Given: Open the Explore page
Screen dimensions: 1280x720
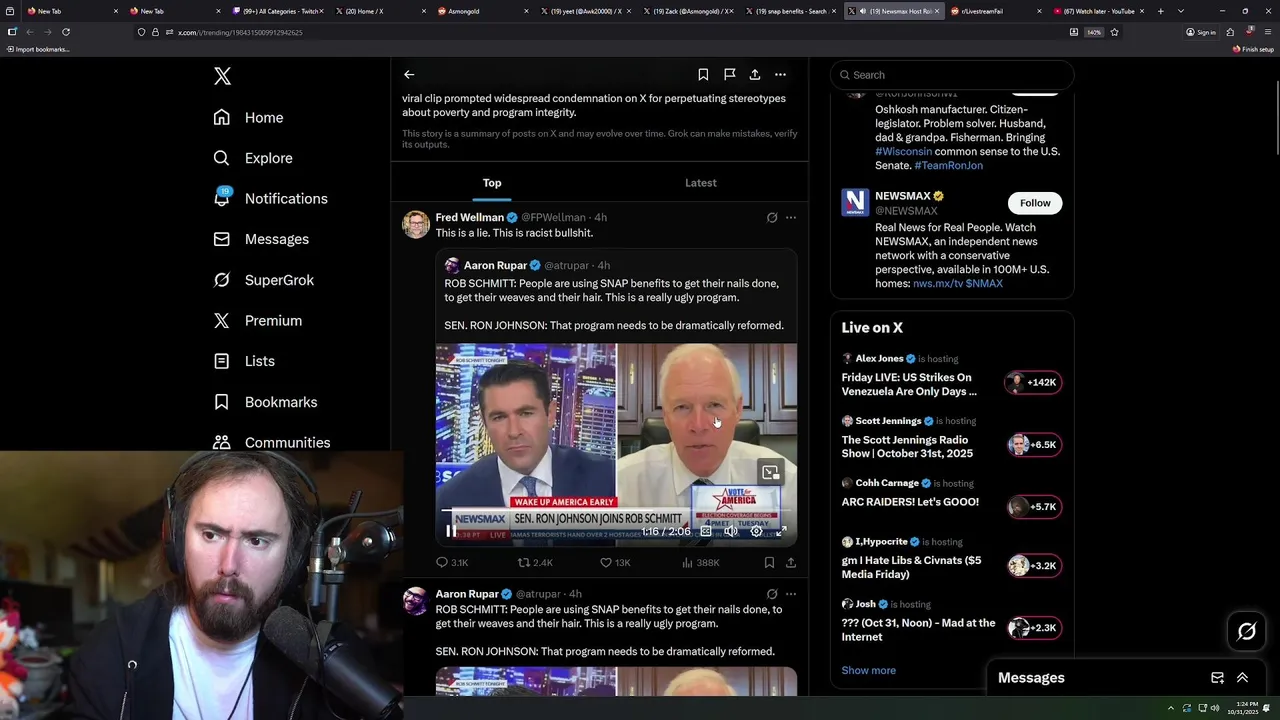Looking at the screenshot, I should 253,158.
